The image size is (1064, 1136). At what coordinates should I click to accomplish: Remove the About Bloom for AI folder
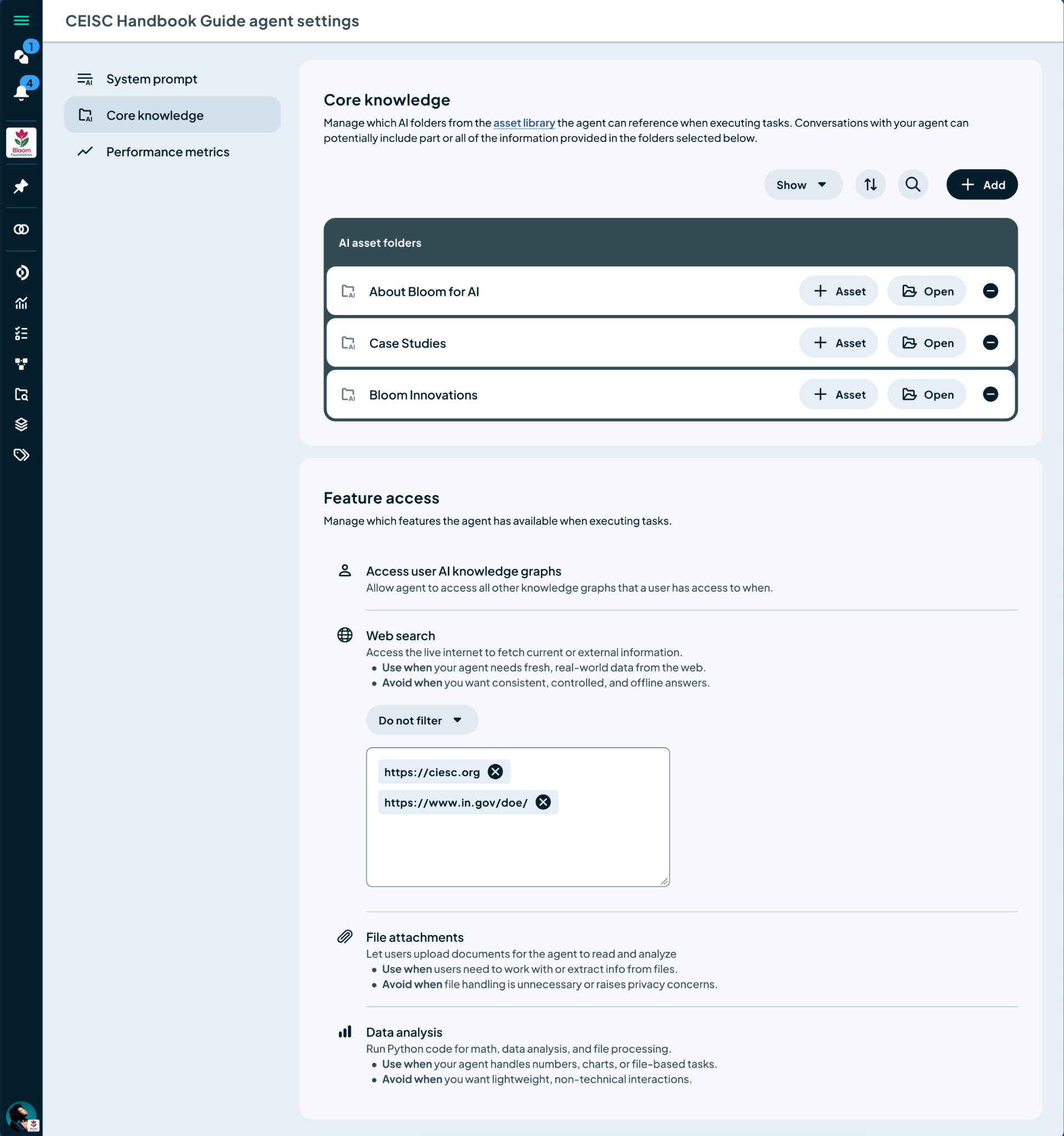[x=990, y=291]
